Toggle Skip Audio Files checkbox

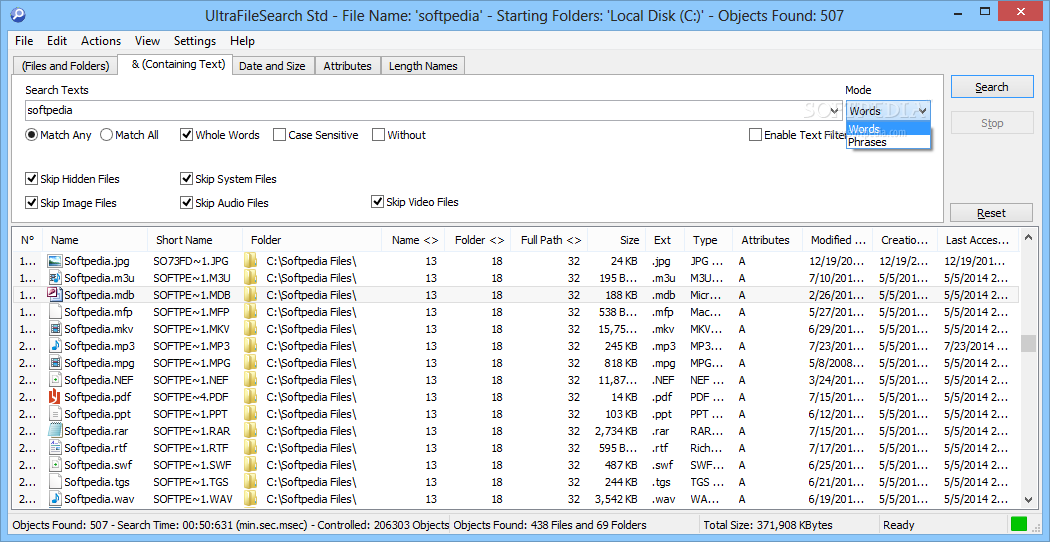187,202
